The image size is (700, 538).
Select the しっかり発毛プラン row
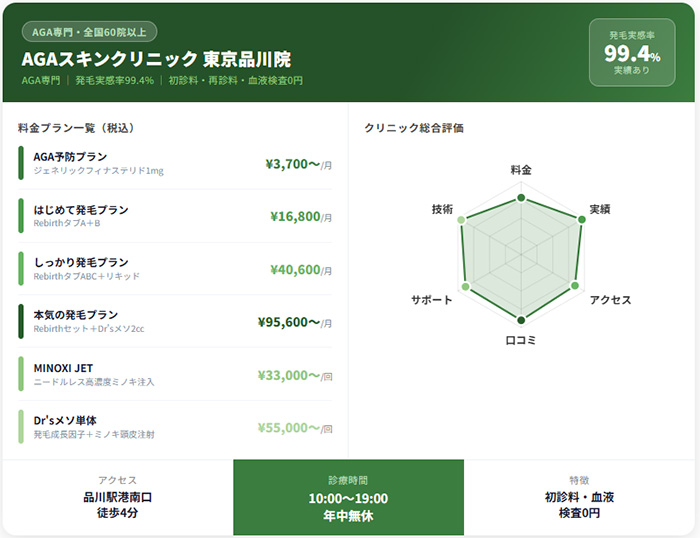coord(175,269)
